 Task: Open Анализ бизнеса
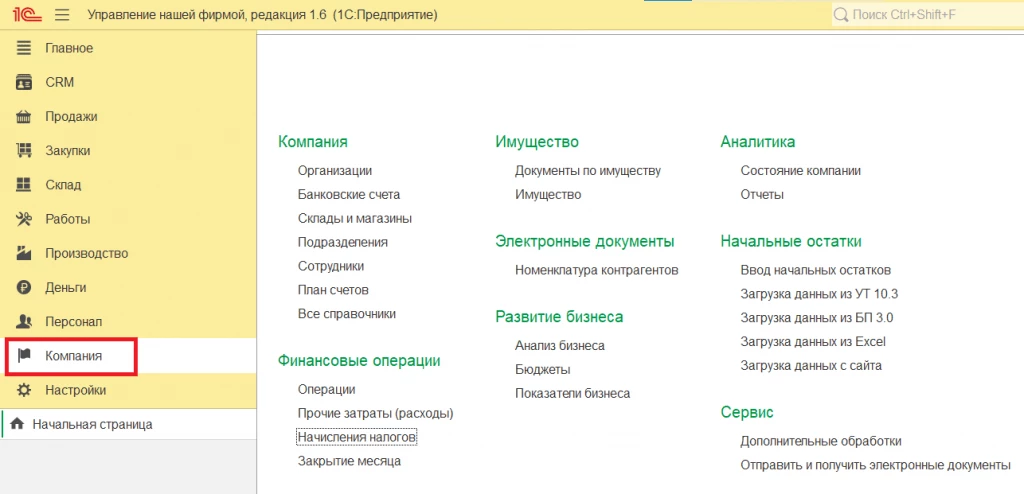point(560,346)
